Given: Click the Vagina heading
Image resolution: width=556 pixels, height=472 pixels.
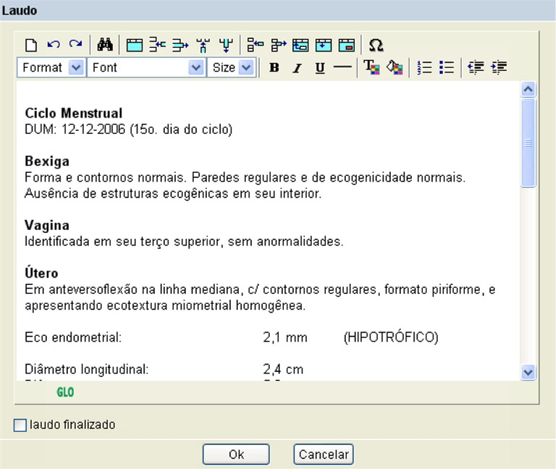Looking at the screenshot, I should coord(47,226).
